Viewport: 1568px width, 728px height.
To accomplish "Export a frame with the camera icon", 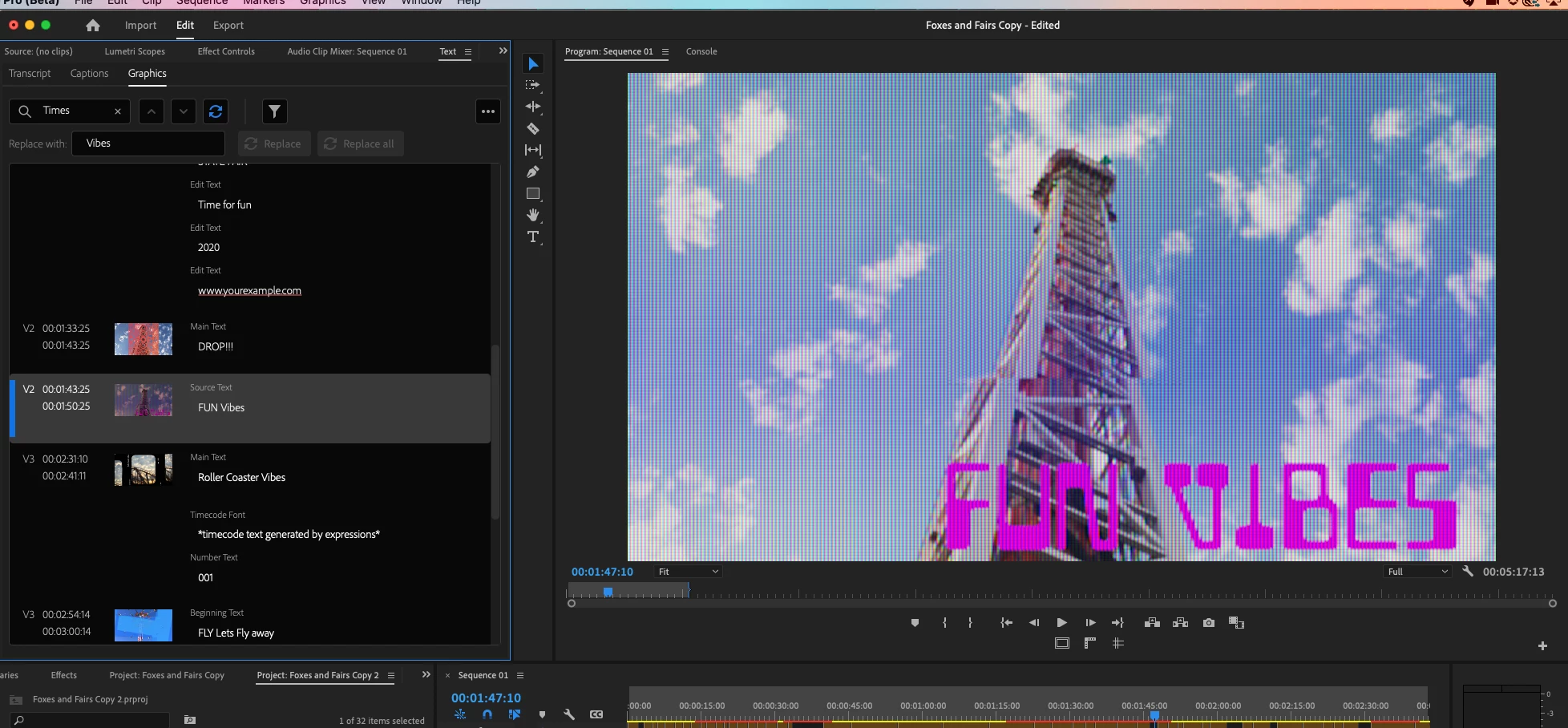I will tap(1209, 623).
